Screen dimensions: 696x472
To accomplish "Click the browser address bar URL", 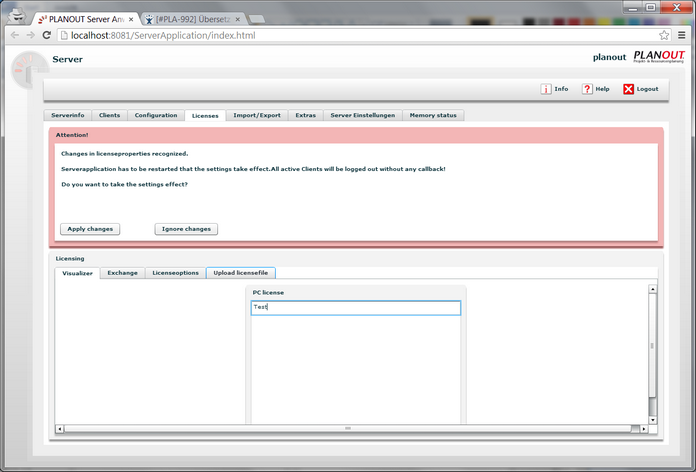I will [163, 35].
